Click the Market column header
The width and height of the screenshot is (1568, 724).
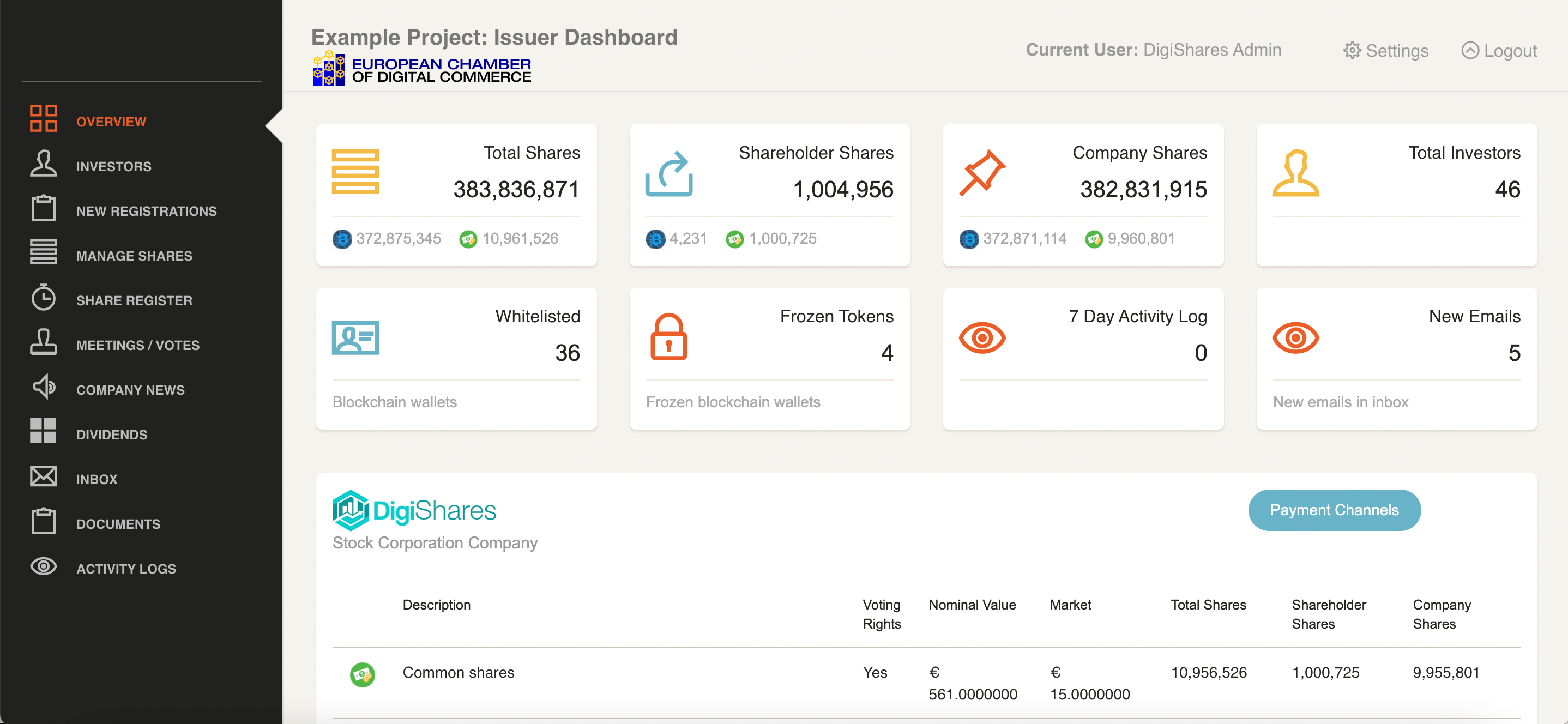click(x=1070, y=605)
